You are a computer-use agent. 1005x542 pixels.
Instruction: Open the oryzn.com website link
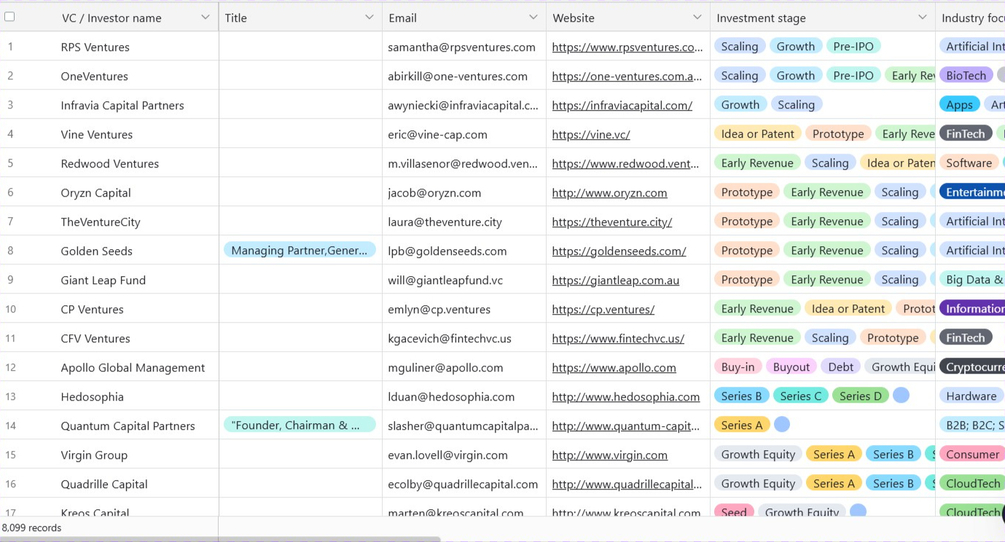click(609, 193)
